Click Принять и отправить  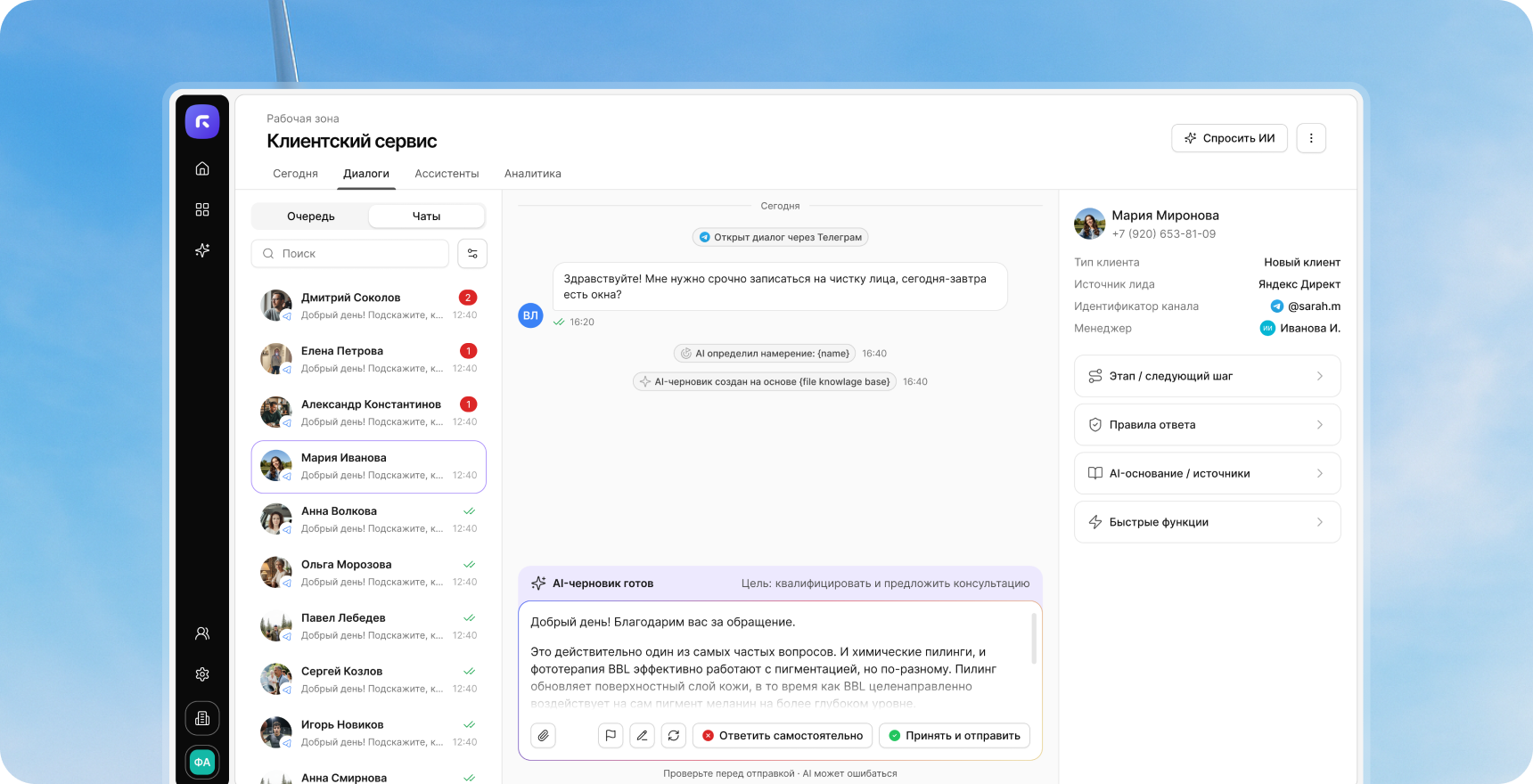955,736
